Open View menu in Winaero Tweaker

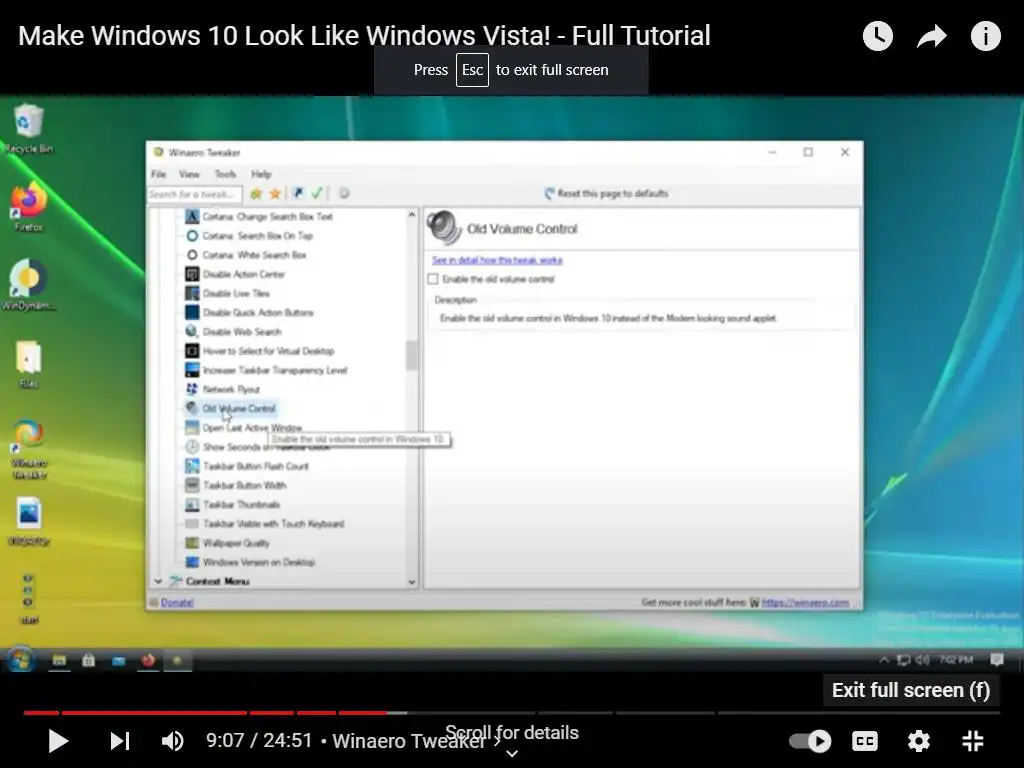189,174
